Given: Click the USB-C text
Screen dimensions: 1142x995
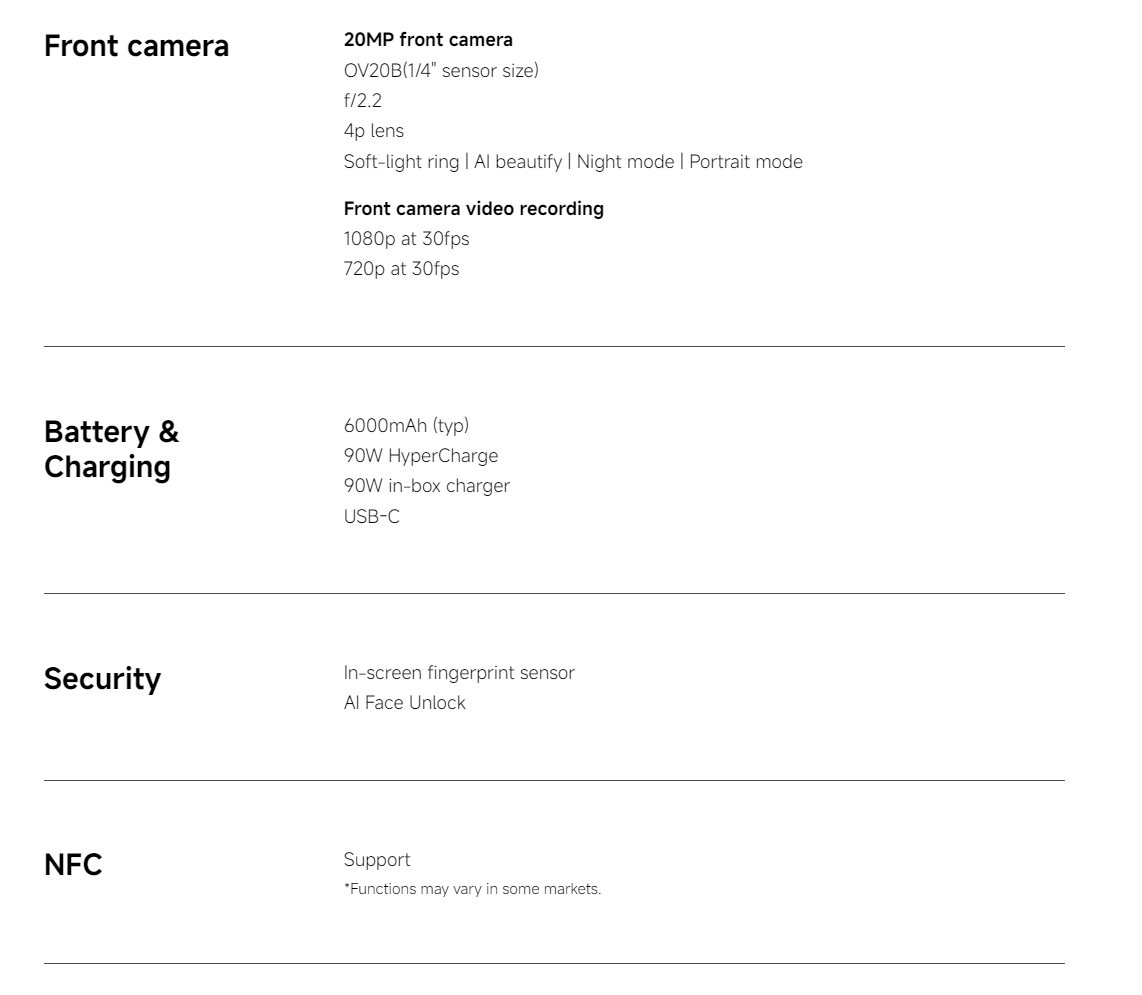Looking at the screenshot, I should tap(371, 516).
